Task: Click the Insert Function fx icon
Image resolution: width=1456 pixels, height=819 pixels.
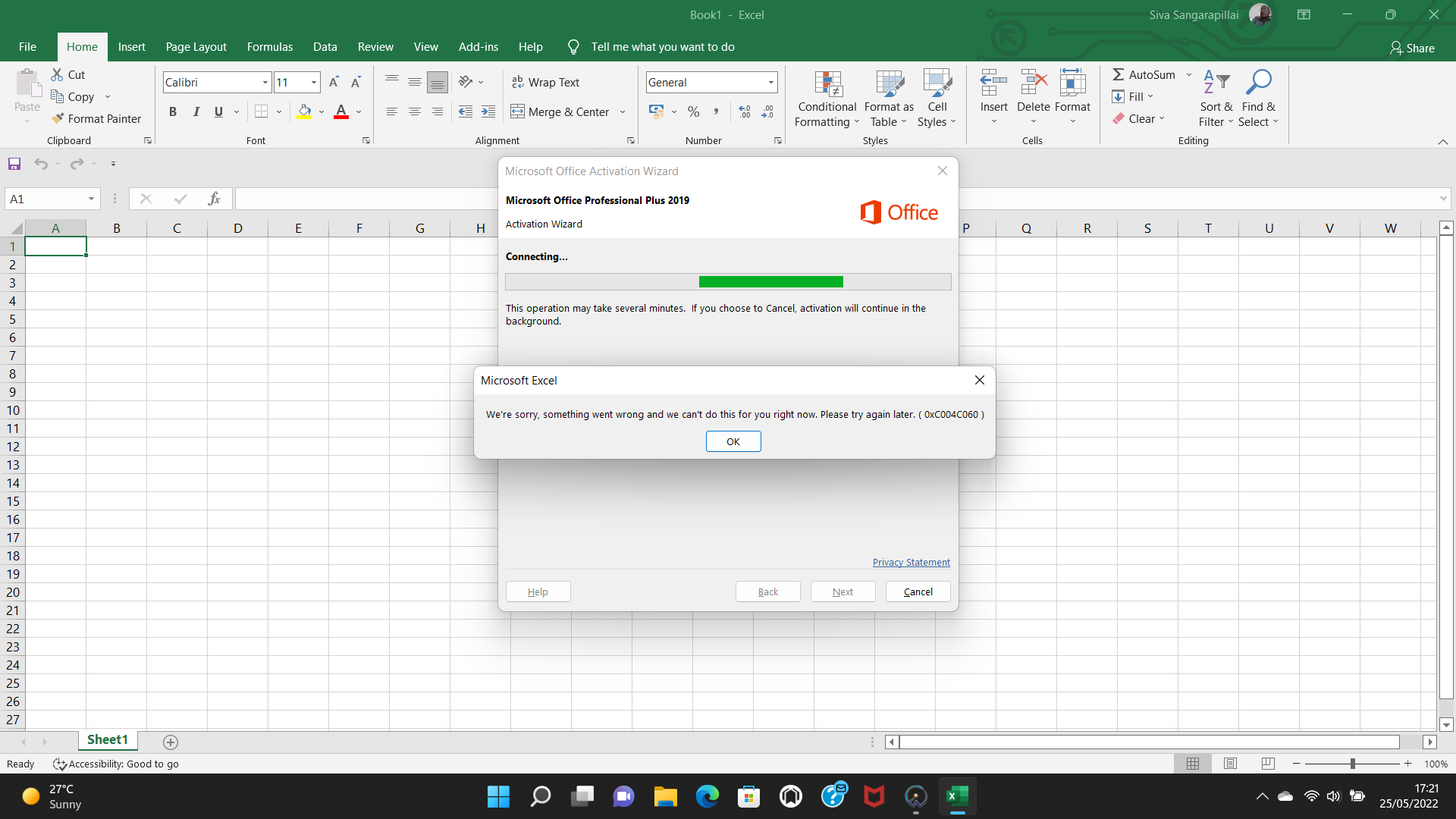Action: pyautogui.click(x=214, y=199)
